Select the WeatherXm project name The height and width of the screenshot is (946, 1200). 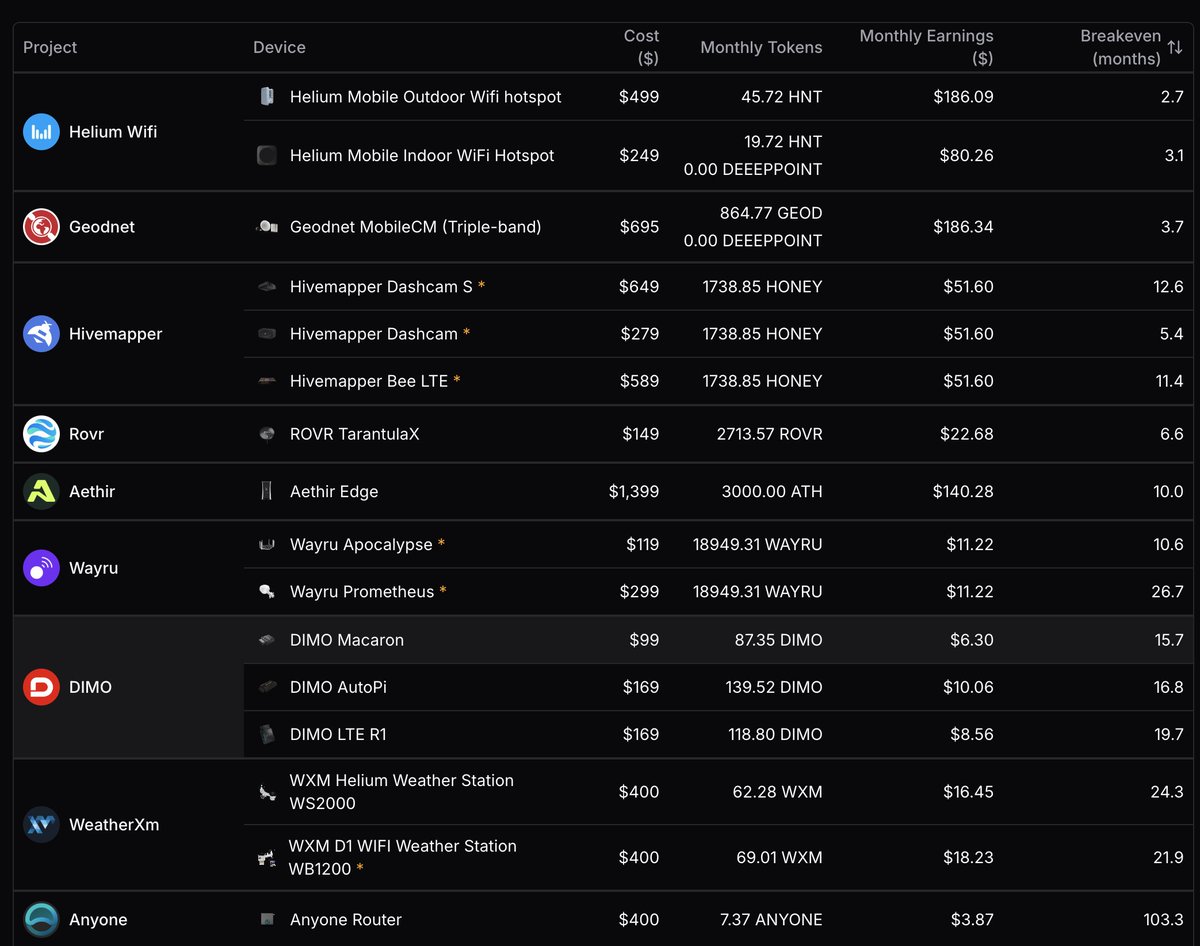pos(114,825)
